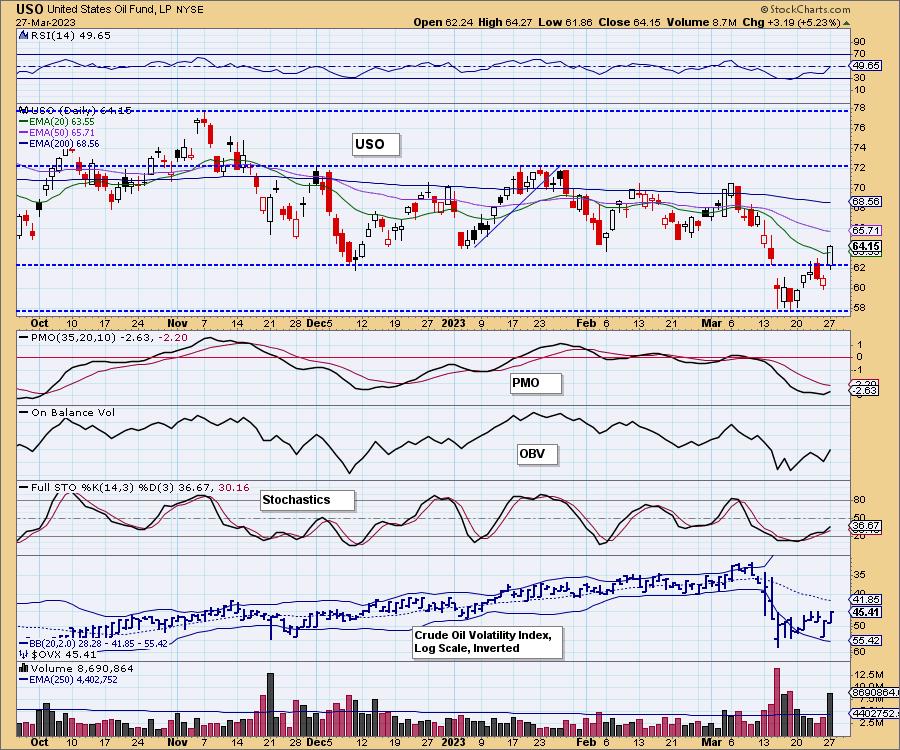Click the 'EMA(50) 65.71' legend text
This screenshot has width=900, height=750.
tap(62, 133)
